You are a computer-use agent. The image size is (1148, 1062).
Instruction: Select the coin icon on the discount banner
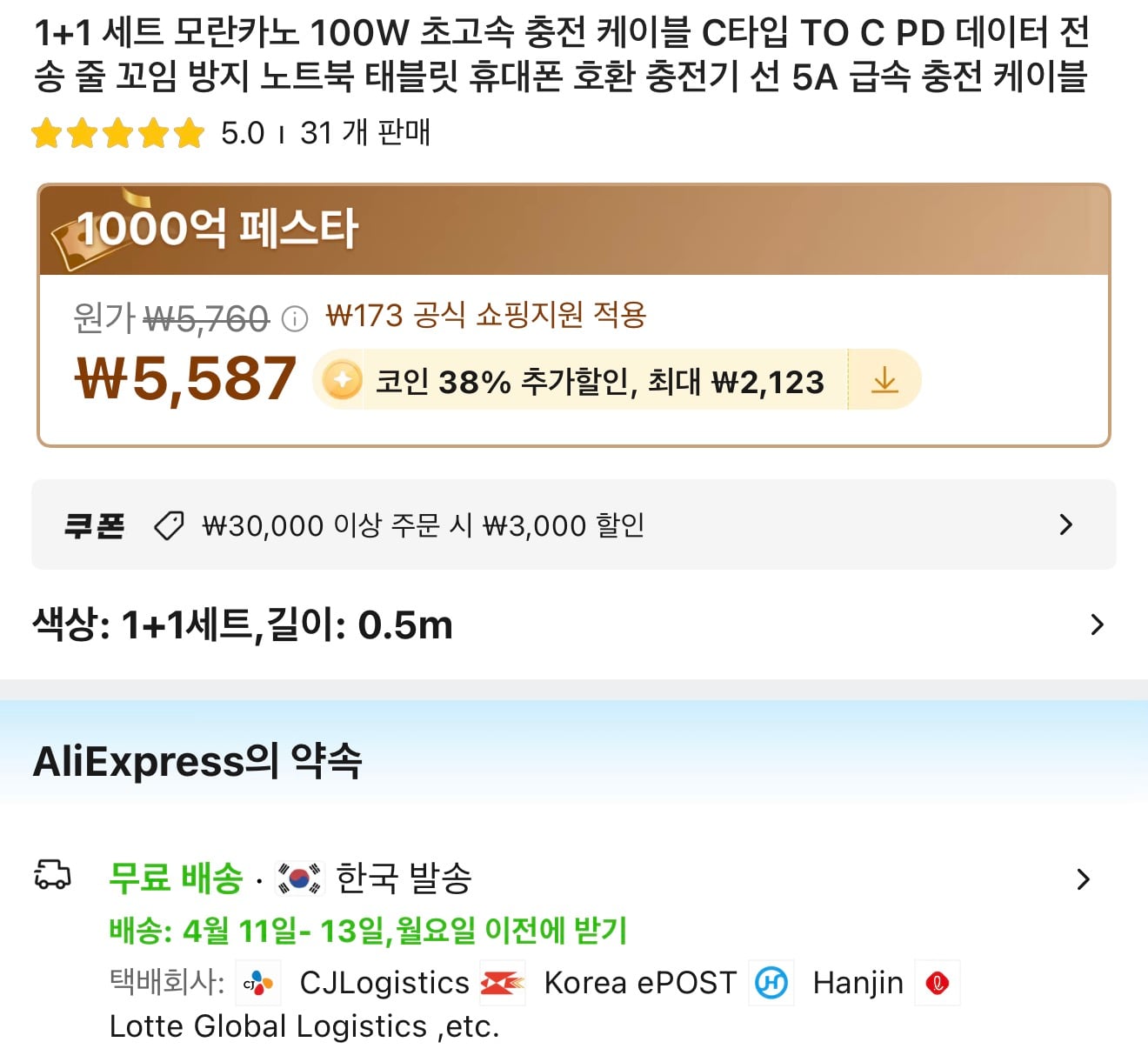coord(343,379)
